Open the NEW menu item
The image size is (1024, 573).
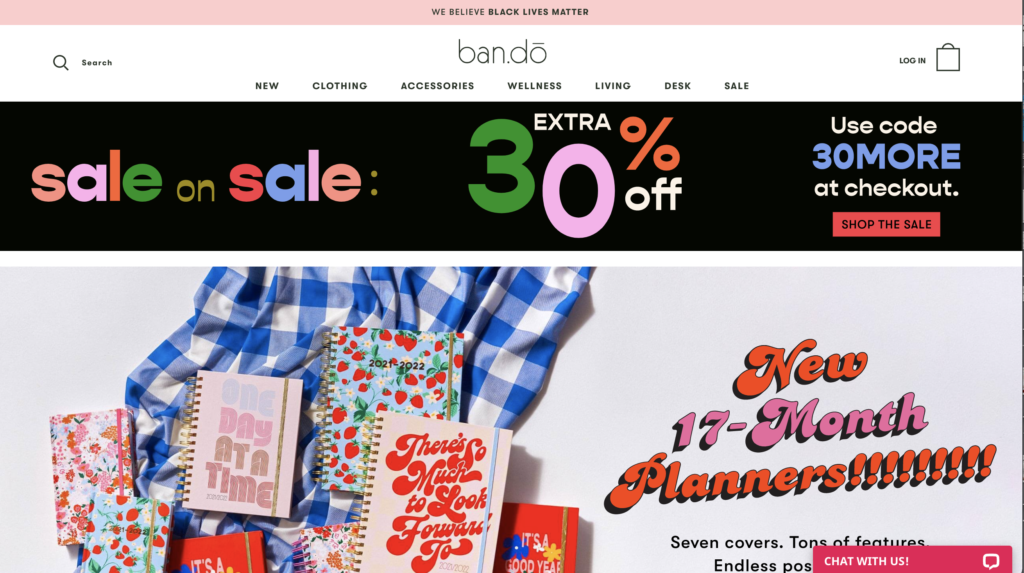(x=267, y=86)
